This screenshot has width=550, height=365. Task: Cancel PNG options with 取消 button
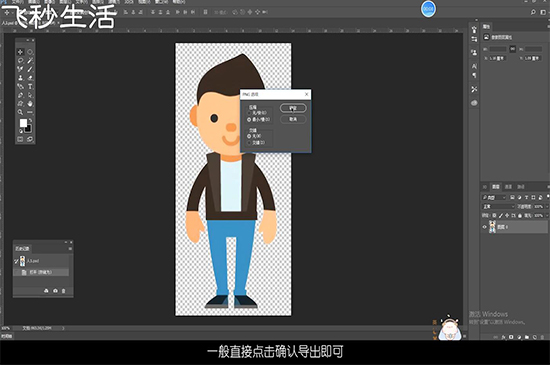293,119
